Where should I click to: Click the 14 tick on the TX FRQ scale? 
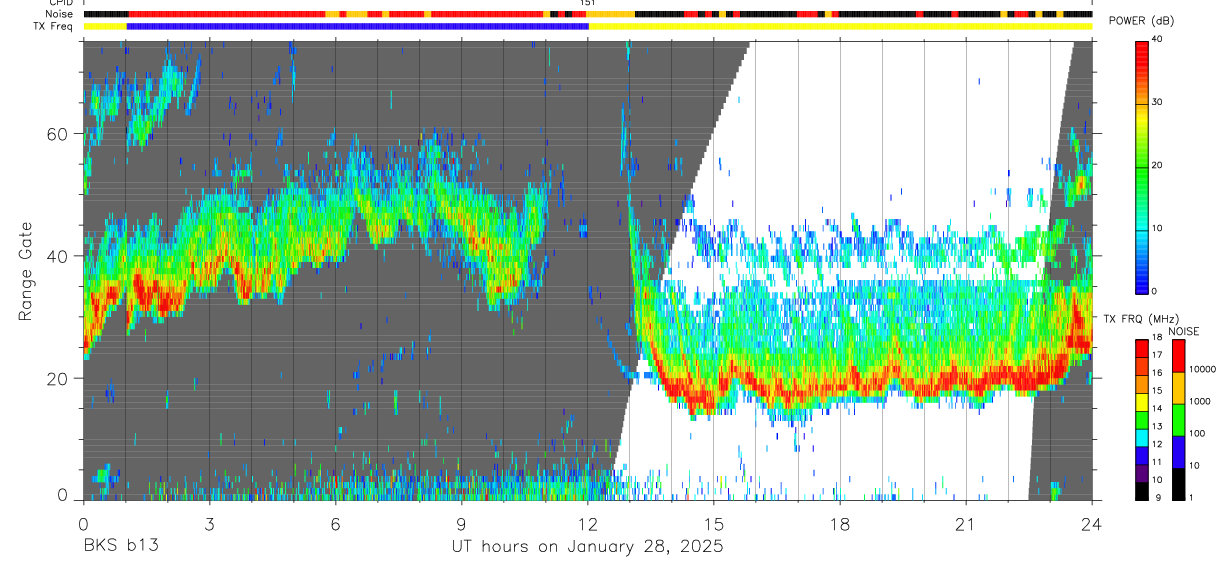pyautogui.click(x=1156, y=409)
